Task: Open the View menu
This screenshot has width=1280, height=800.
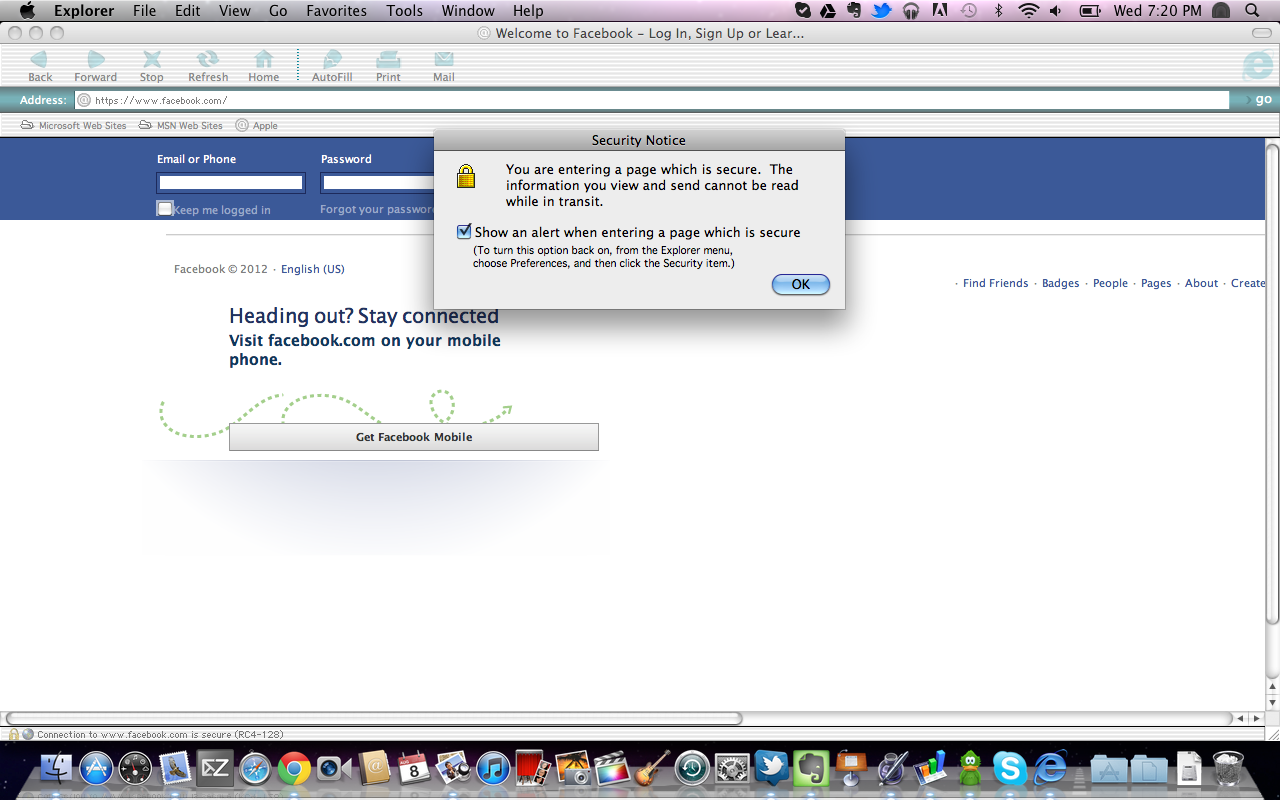Action: tap(235, 11)
